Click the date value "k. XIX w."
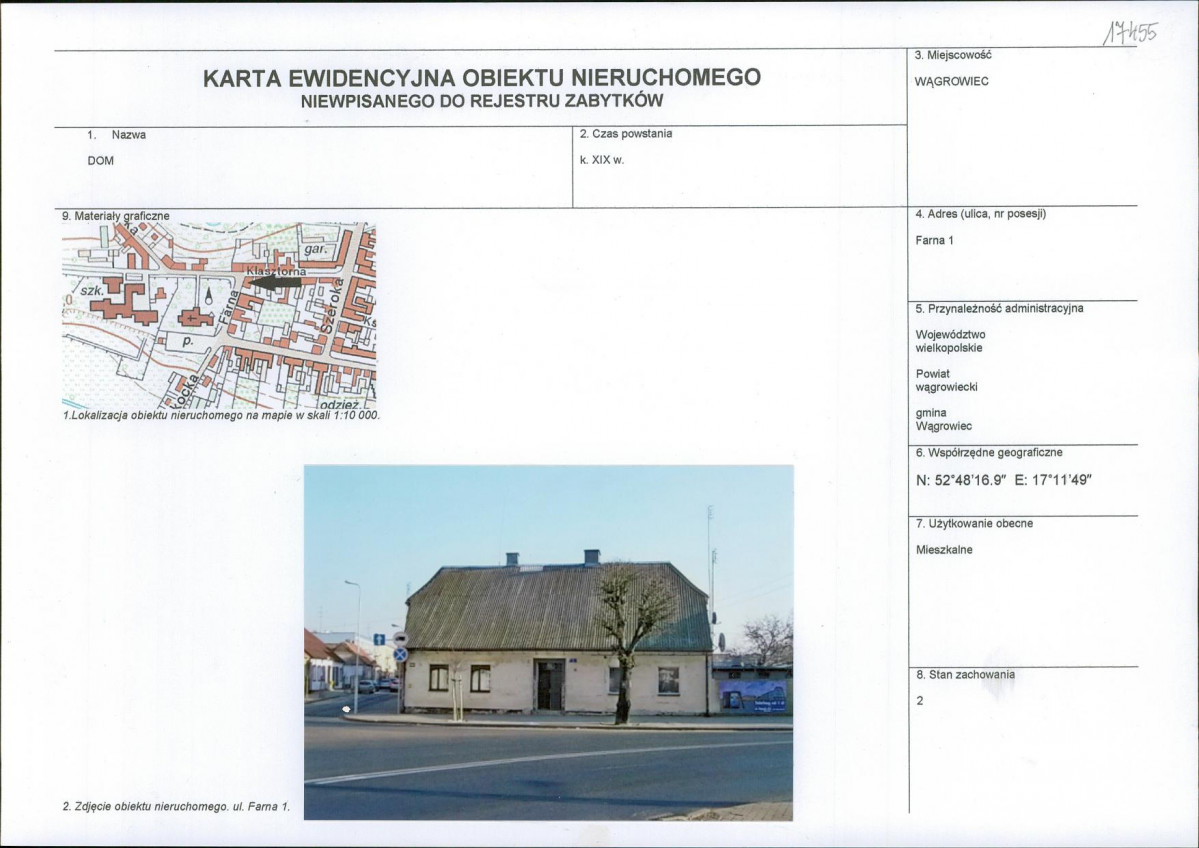 (602, 161)
